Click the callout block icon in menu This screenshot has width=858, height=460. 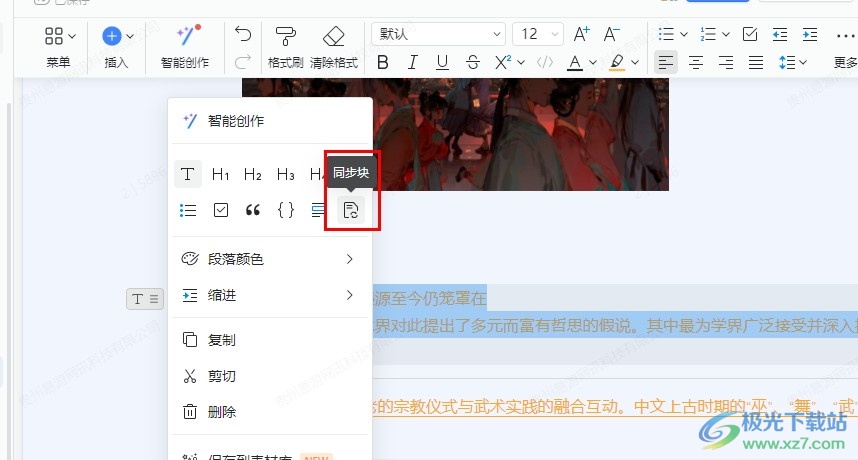click(317, 210)
